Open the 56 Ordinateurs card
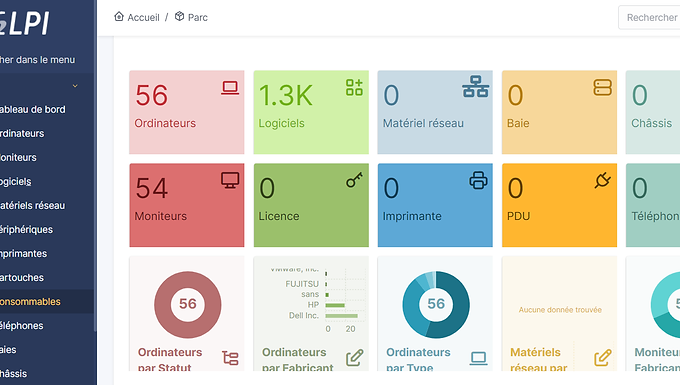Screen dimensions: 680x385 point(186,112)
